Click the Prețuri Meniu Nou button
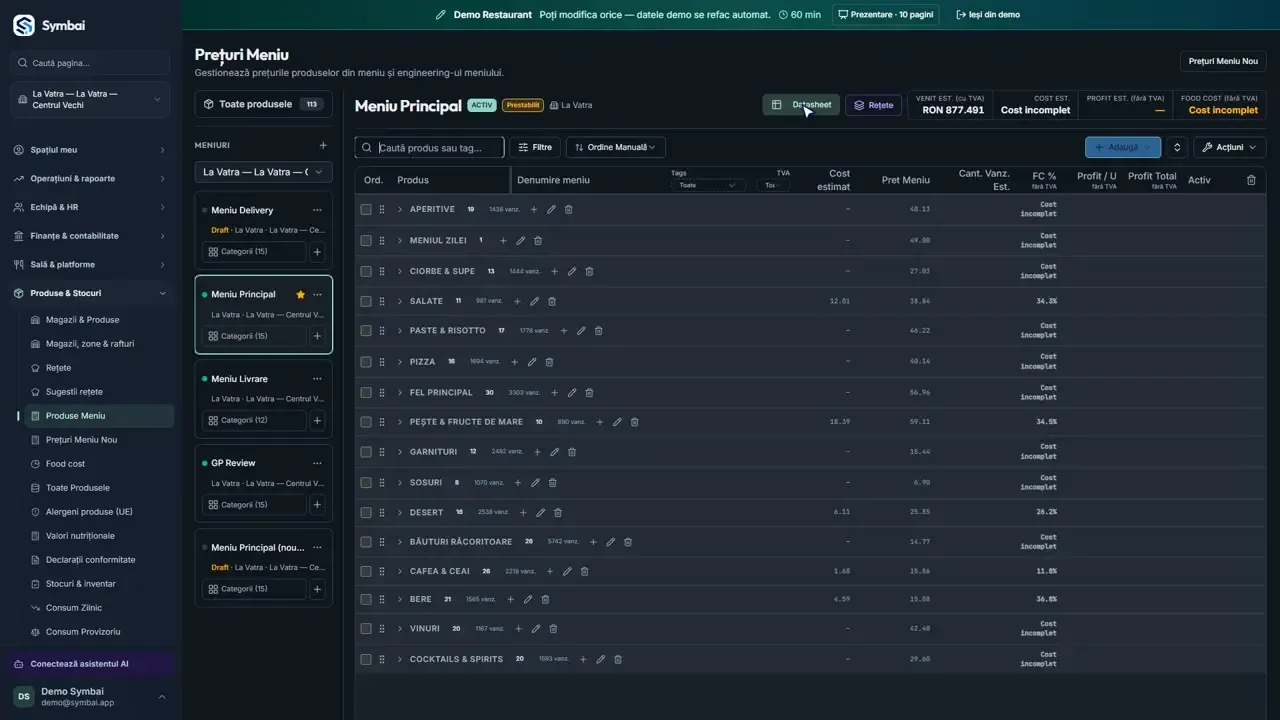The image size is (1280, 720). (x=1223, y=61)
